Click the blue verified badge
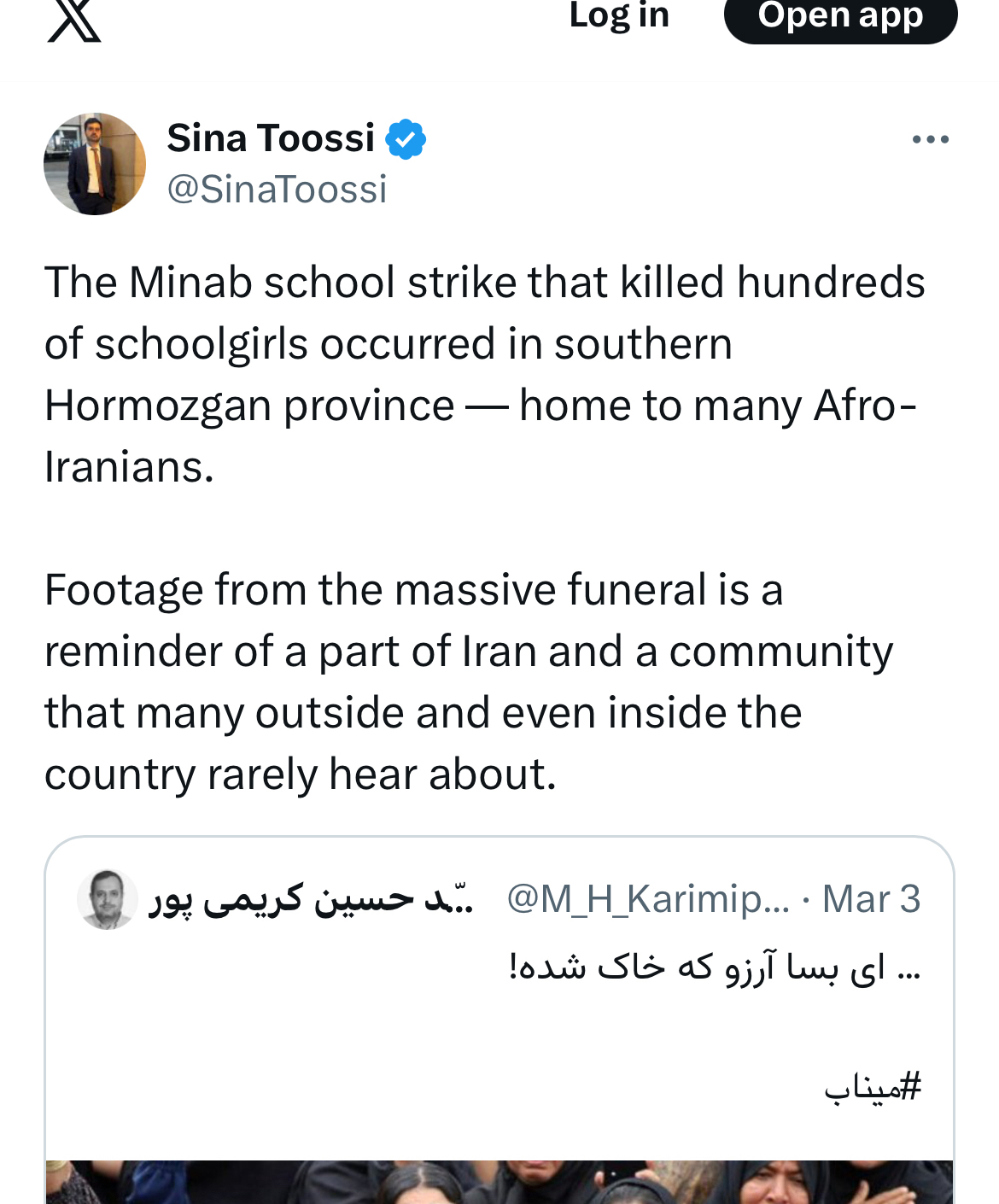 pyautogui.click(x=406, y=139)
